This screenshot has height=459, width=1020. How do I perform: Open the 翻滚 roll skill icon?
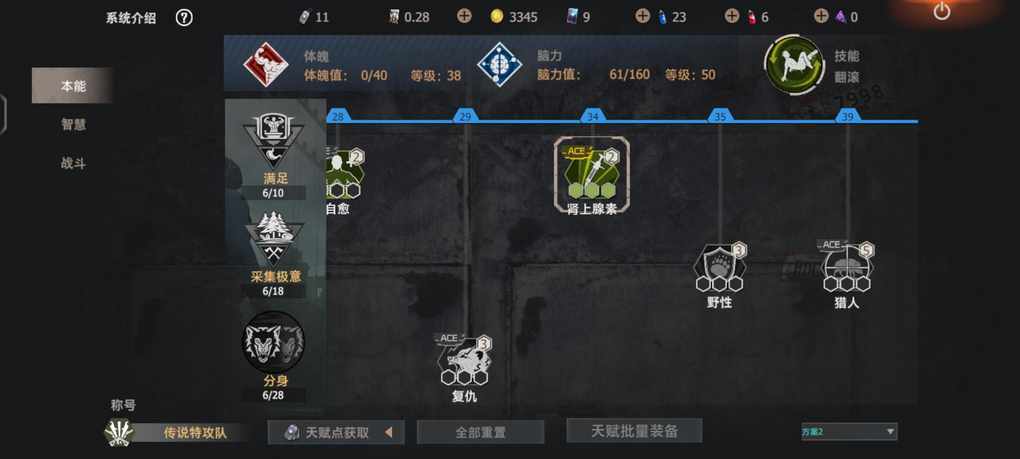click(x=794, y=65)
